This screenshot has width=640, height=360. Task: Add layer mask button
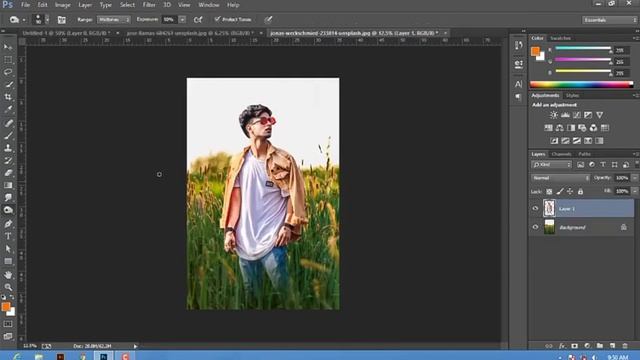click(574, 346)
